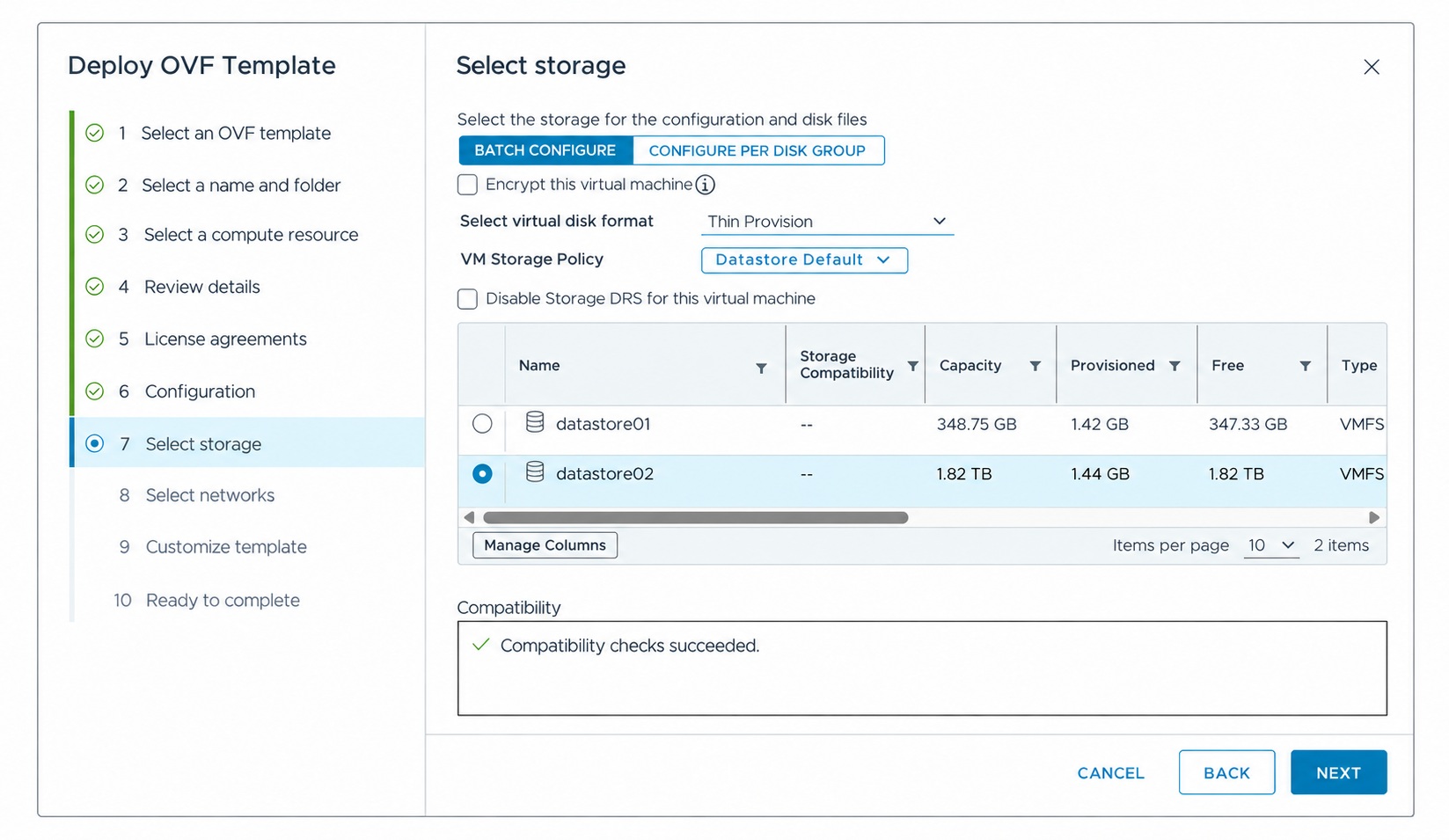Open the Items per page dropdown
The image size is (1449, 840).
[x=1271, y=545]
